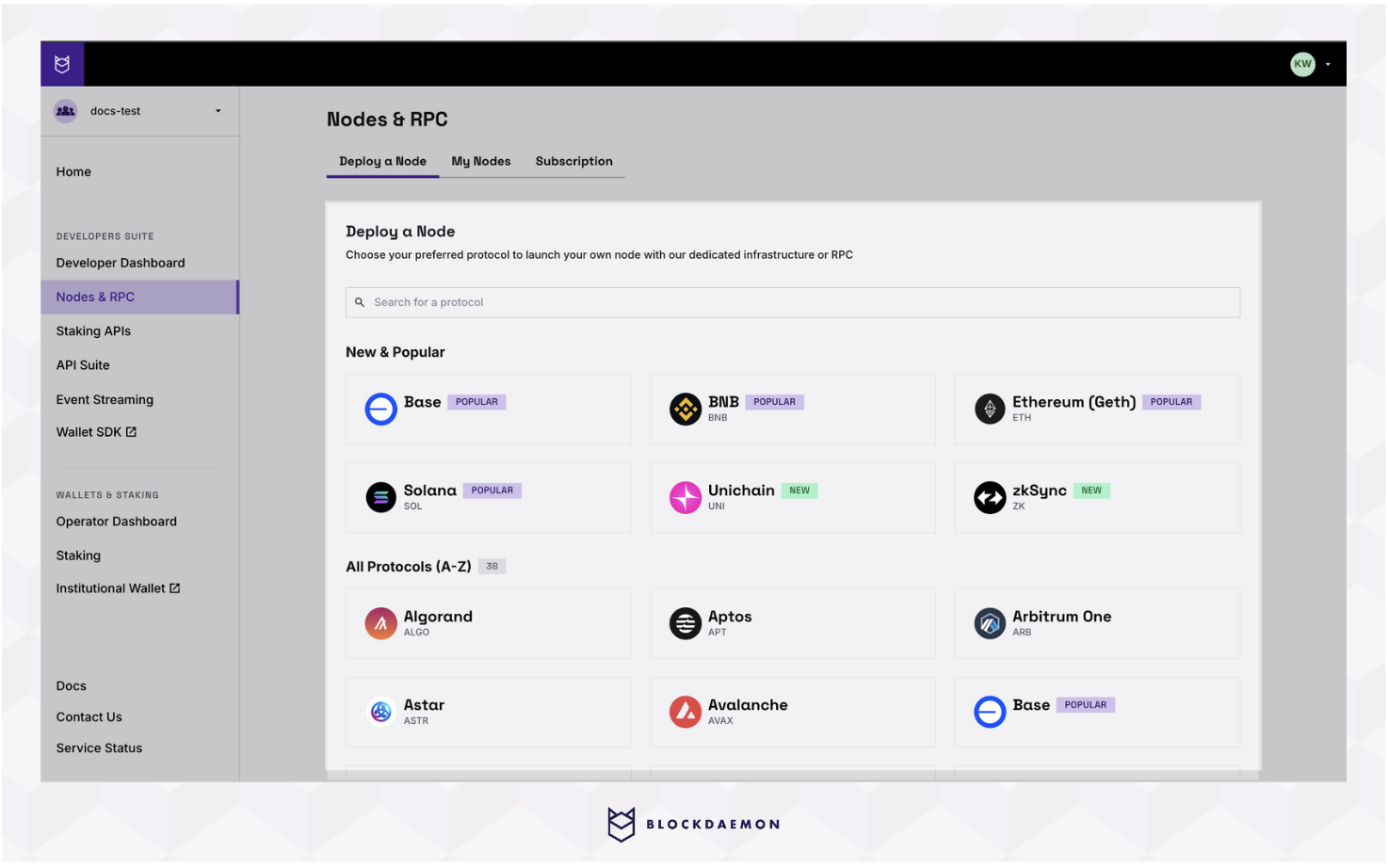The image size is (1388, 868).
Task: Click the Base logo under All Protocols
Action: pyautogui.click(x=990, y=713)
